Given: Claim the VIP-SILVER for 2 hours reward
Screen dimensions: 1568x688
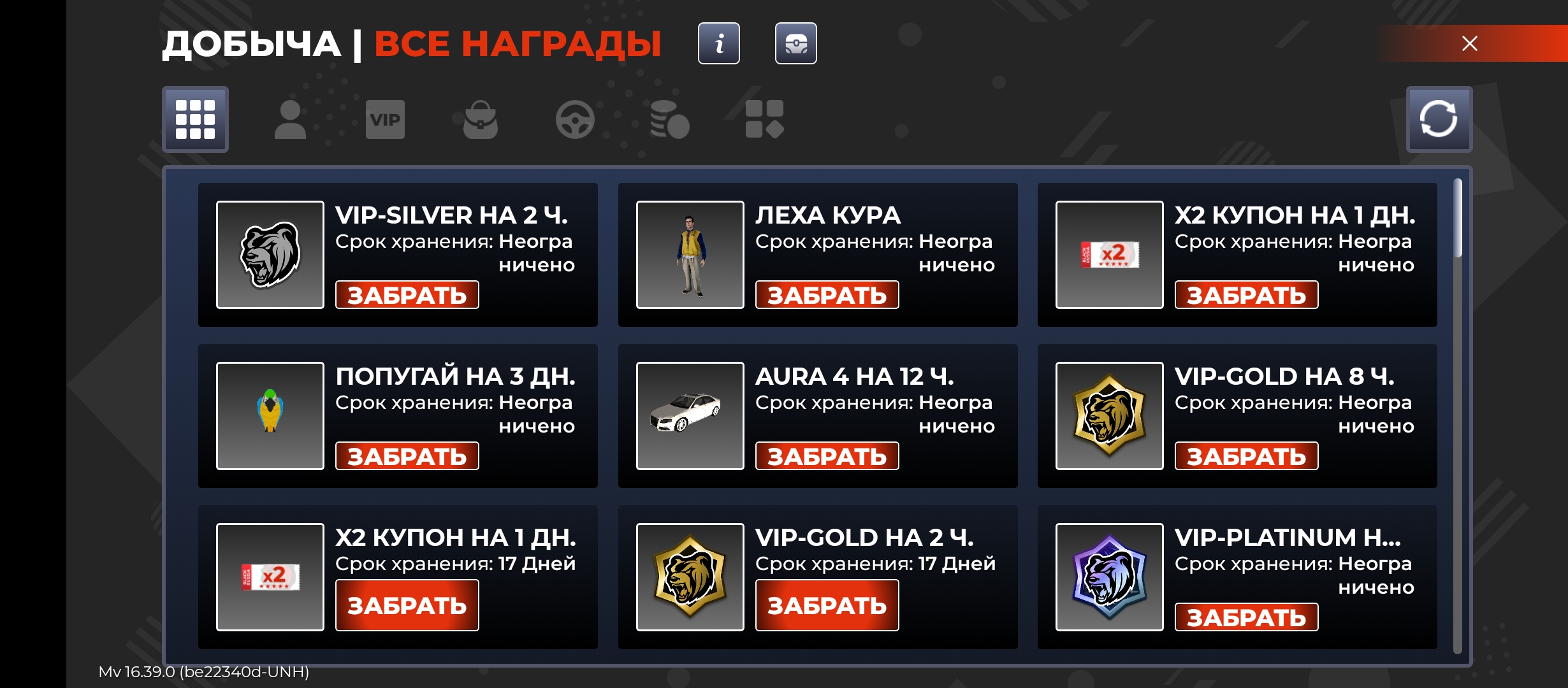Looking at the screenshot, I should coord(407,295).
